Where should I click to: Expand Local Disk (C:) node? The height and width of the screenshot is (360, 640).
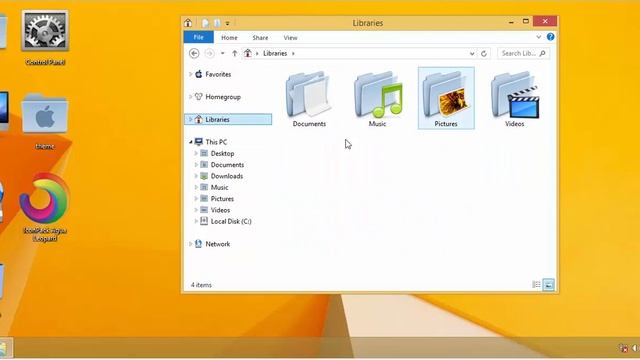click(x=196, y=221)
